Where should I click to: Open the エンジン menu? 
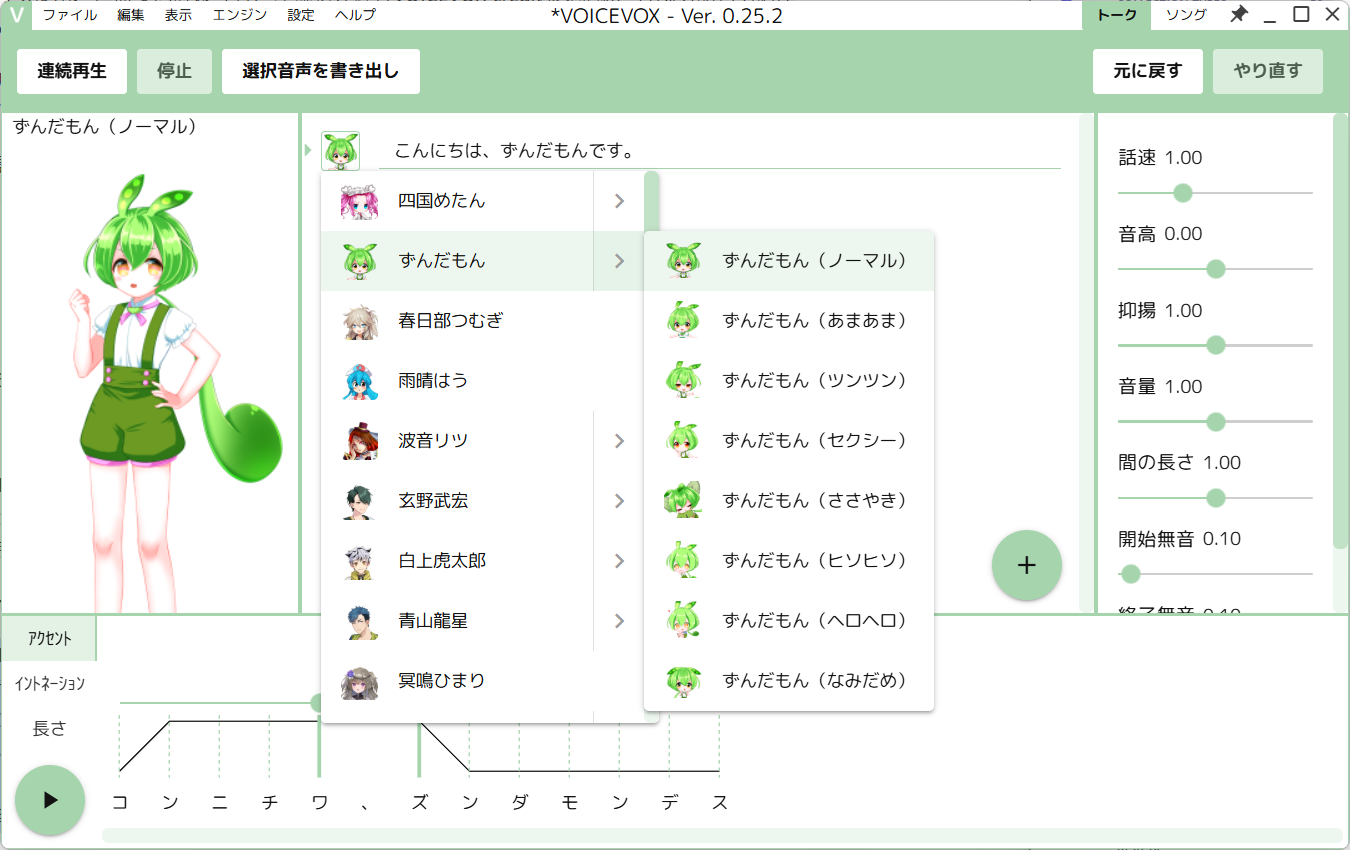click(240, 15)
